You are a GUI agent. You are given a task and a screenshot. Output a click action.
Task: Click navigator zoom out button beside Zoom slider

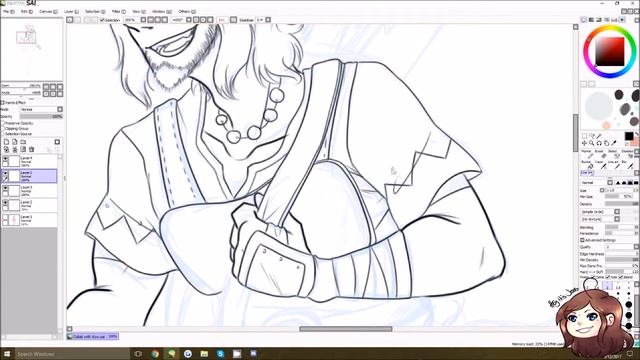(x=46, y=87)
